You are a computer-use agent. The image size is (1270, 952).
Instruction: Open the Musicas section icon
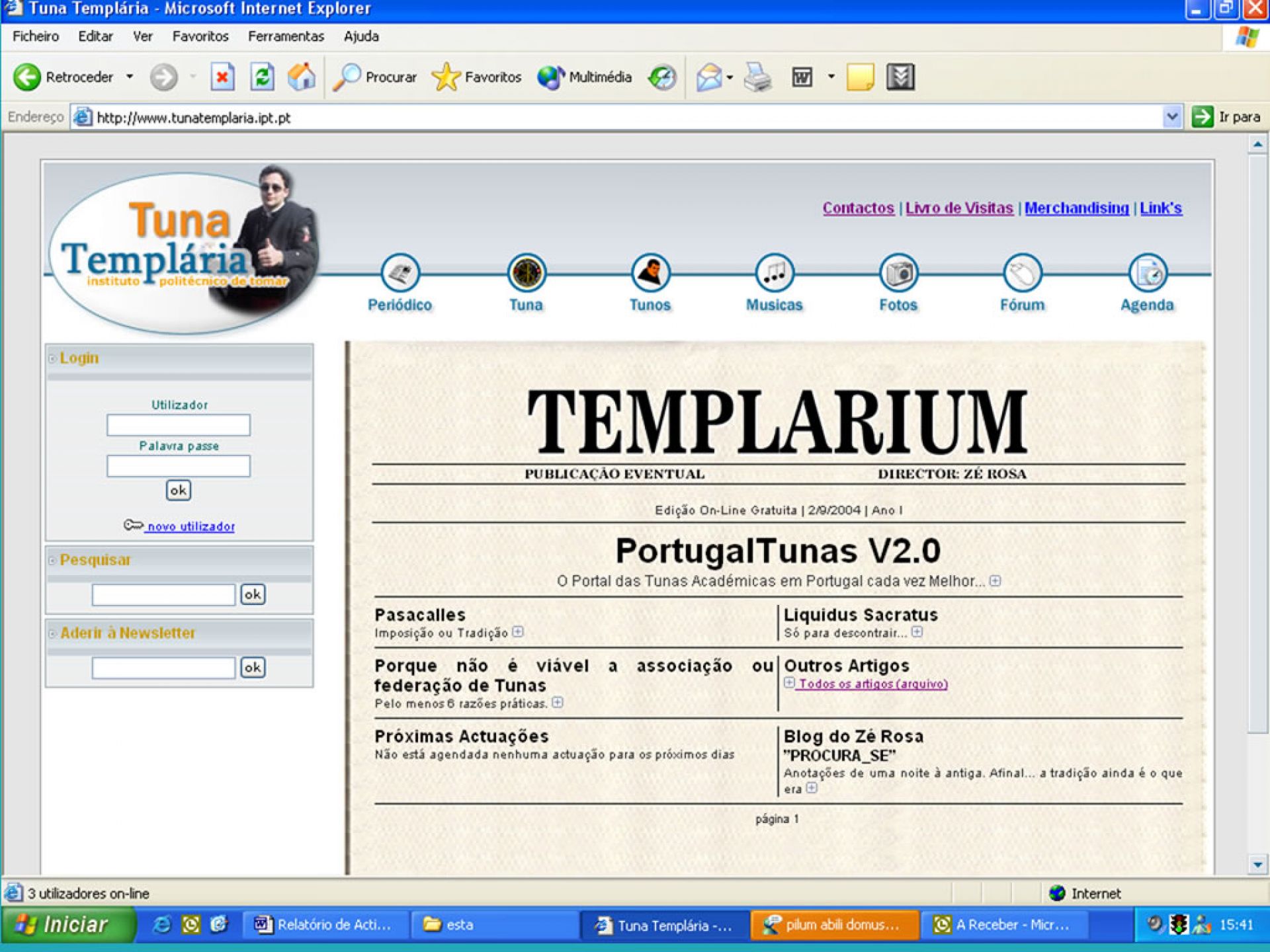774,273
